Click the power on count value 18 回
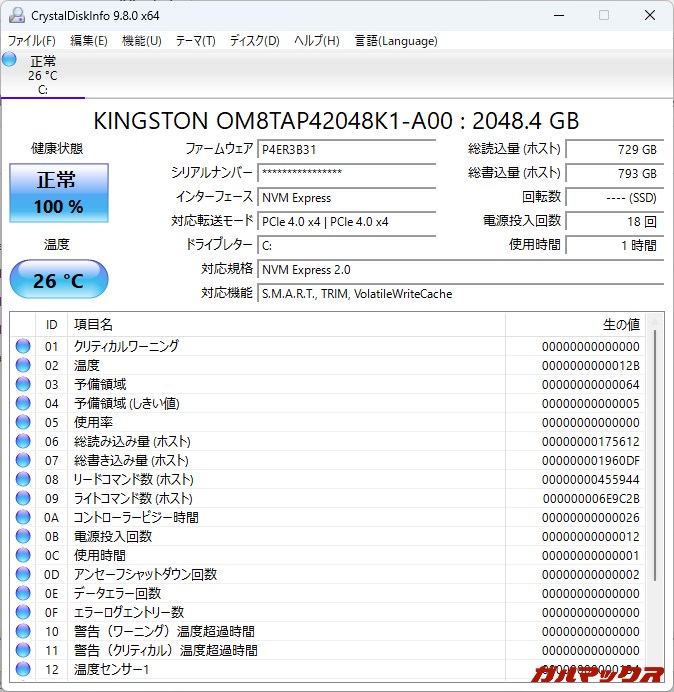 614,222
